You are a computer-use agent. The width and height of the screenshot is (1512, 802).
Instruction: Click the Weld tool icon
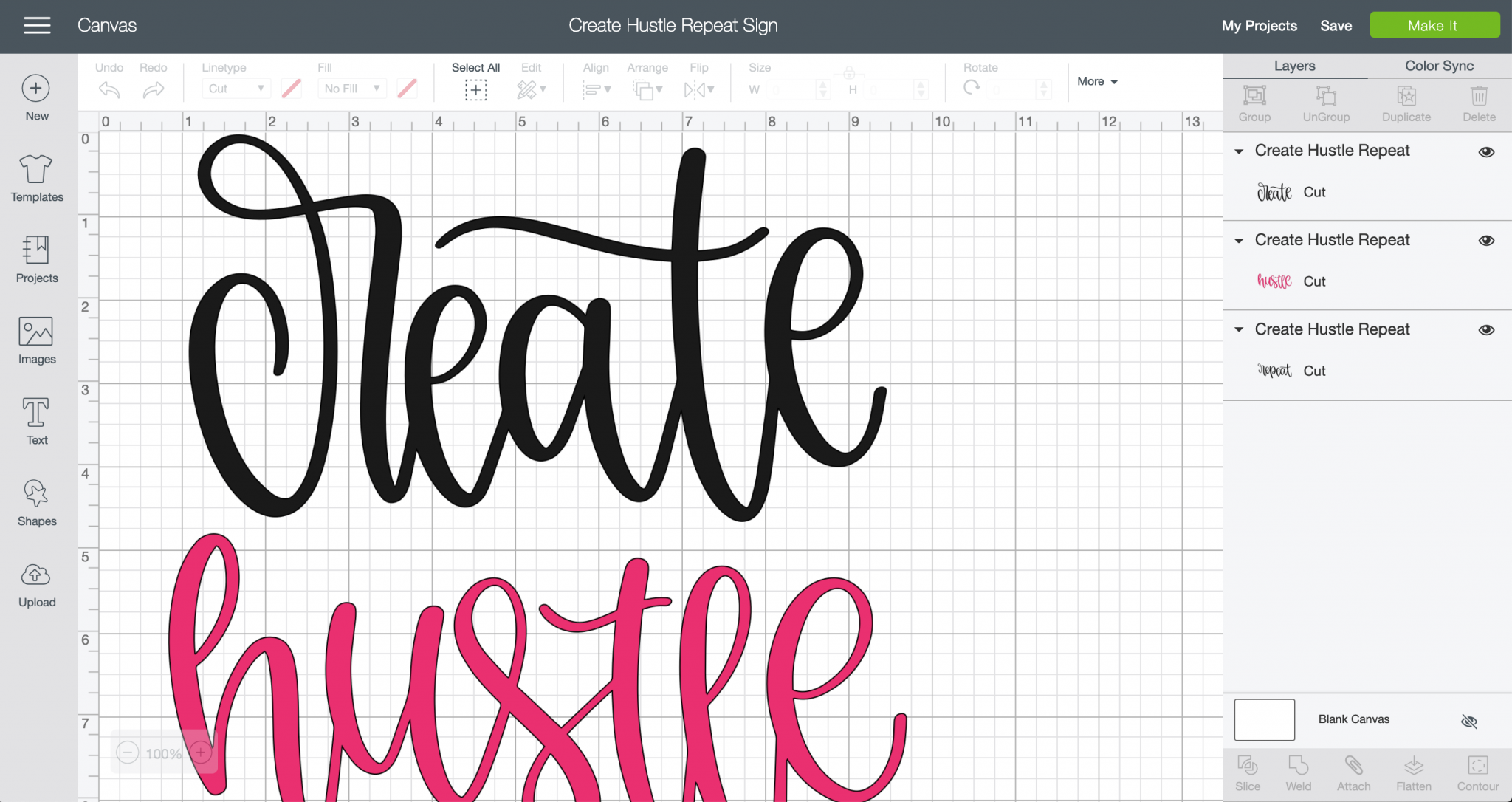point(1298,766)
